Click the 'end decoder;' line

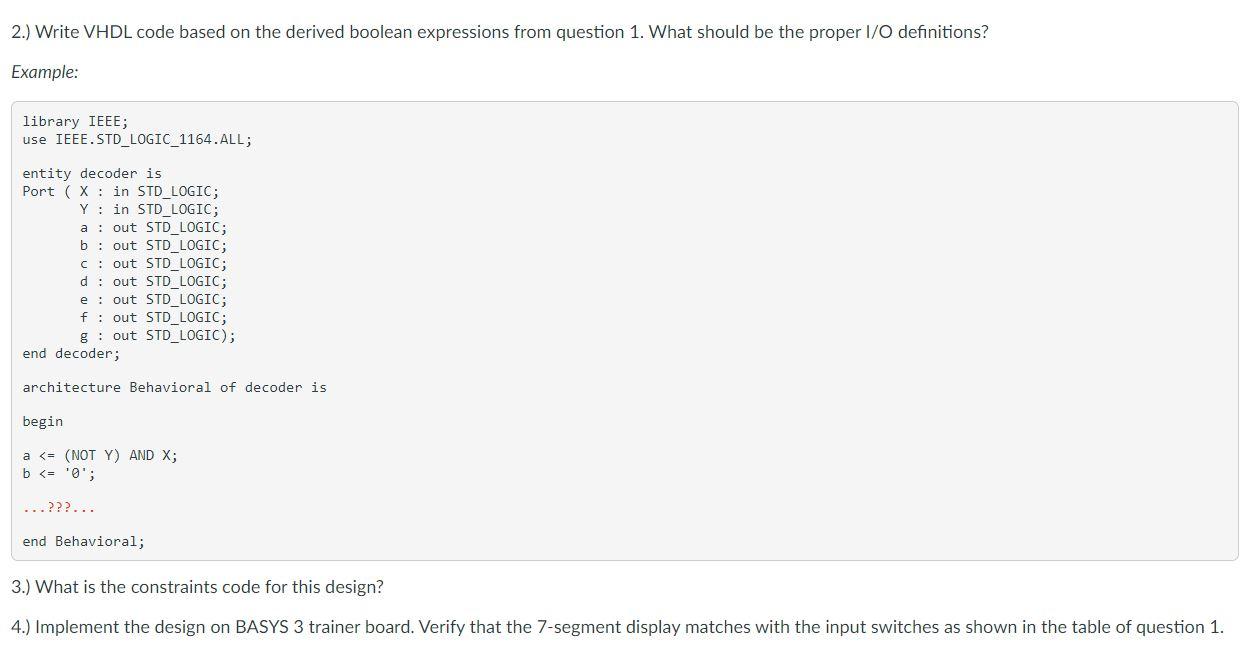pos(71,353)
